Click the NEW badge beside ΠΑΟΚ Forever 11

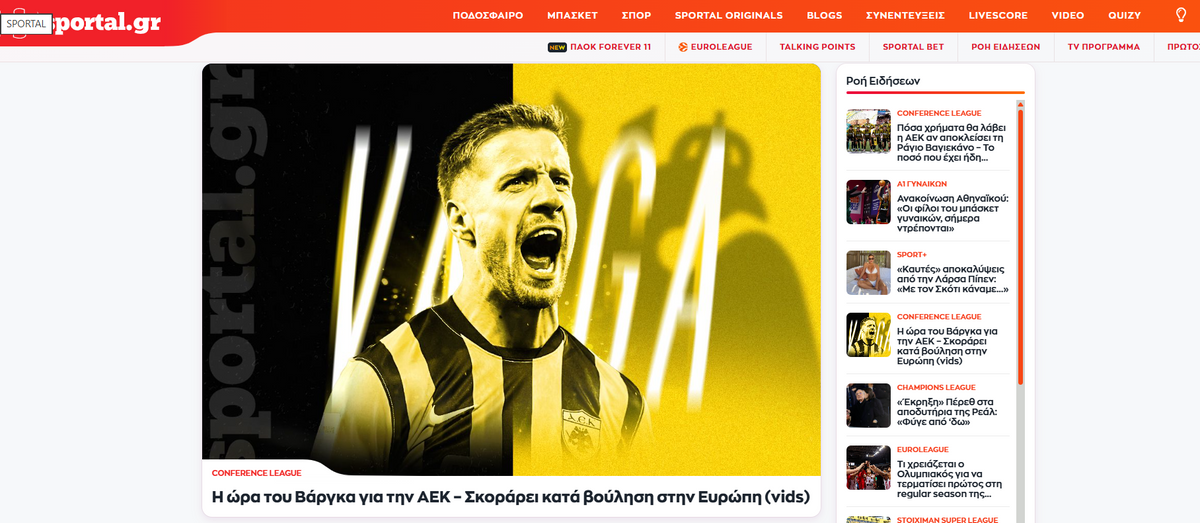[557, 47]
